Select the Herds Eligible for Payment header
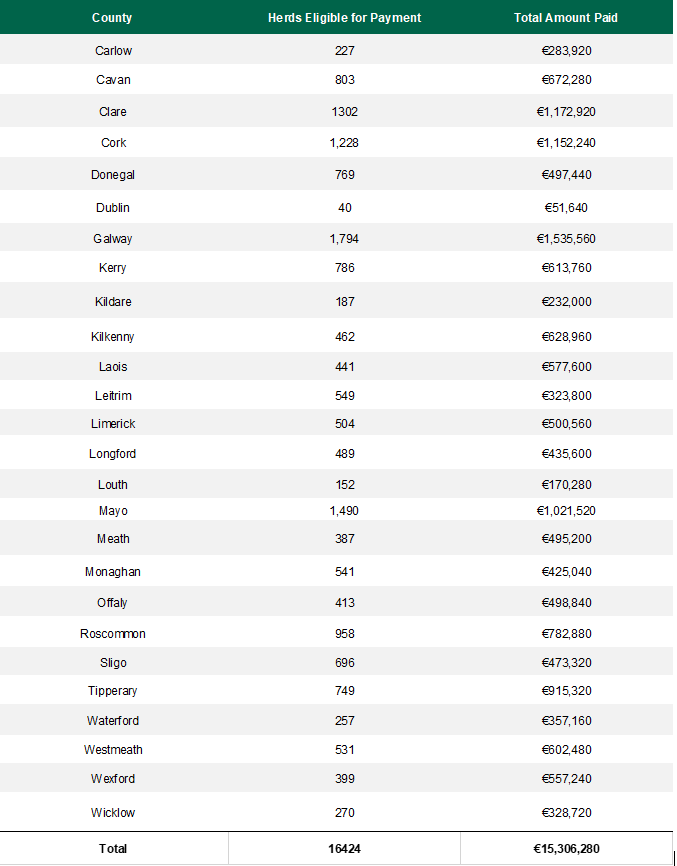Image resolution: width=677 pixels, height=866 pixels. click(x=344, y=18)
